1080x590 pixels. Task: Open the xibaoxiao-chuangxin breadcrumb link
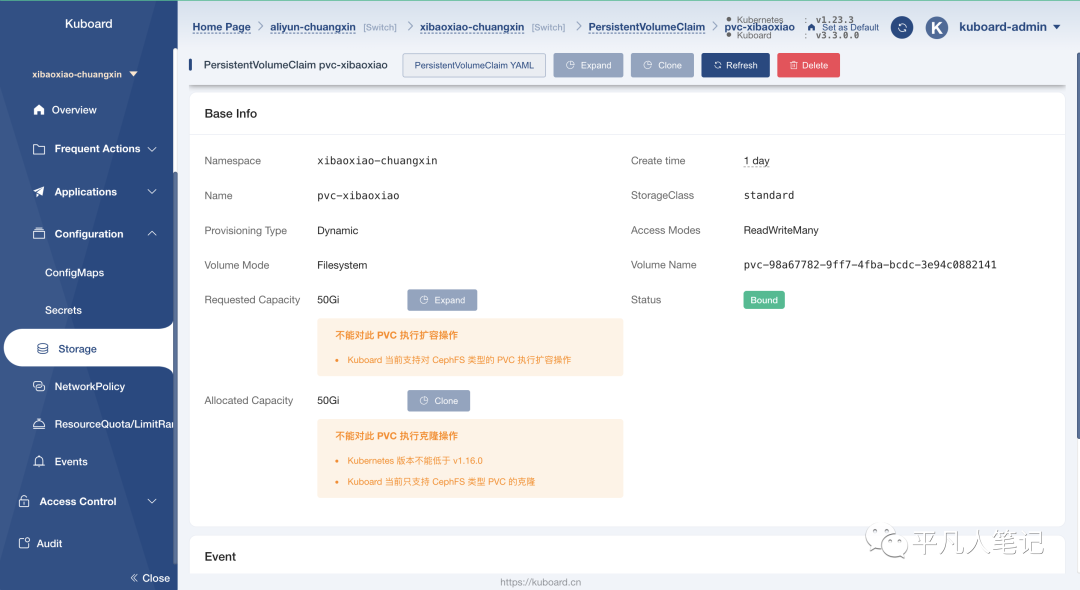tap(472, 27)
